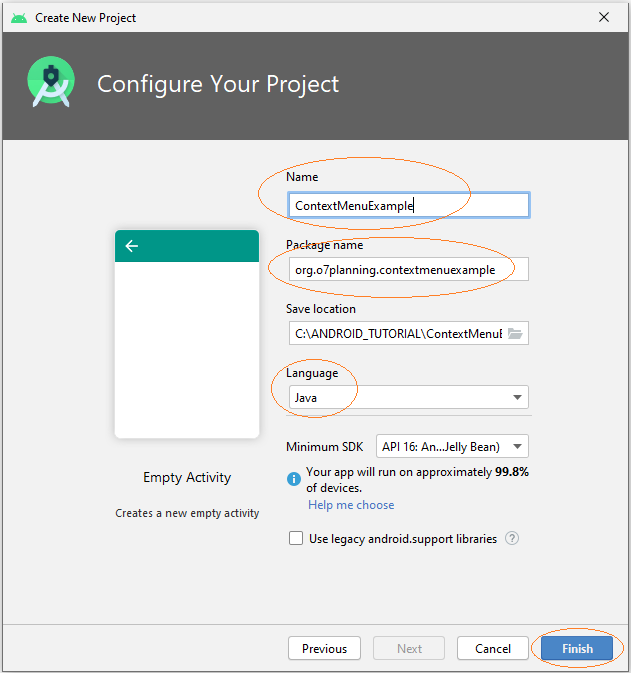The width and height of the screenshot is (631, 673).
Task: Cancel the project creation
Action: click(x=493, y=649)
